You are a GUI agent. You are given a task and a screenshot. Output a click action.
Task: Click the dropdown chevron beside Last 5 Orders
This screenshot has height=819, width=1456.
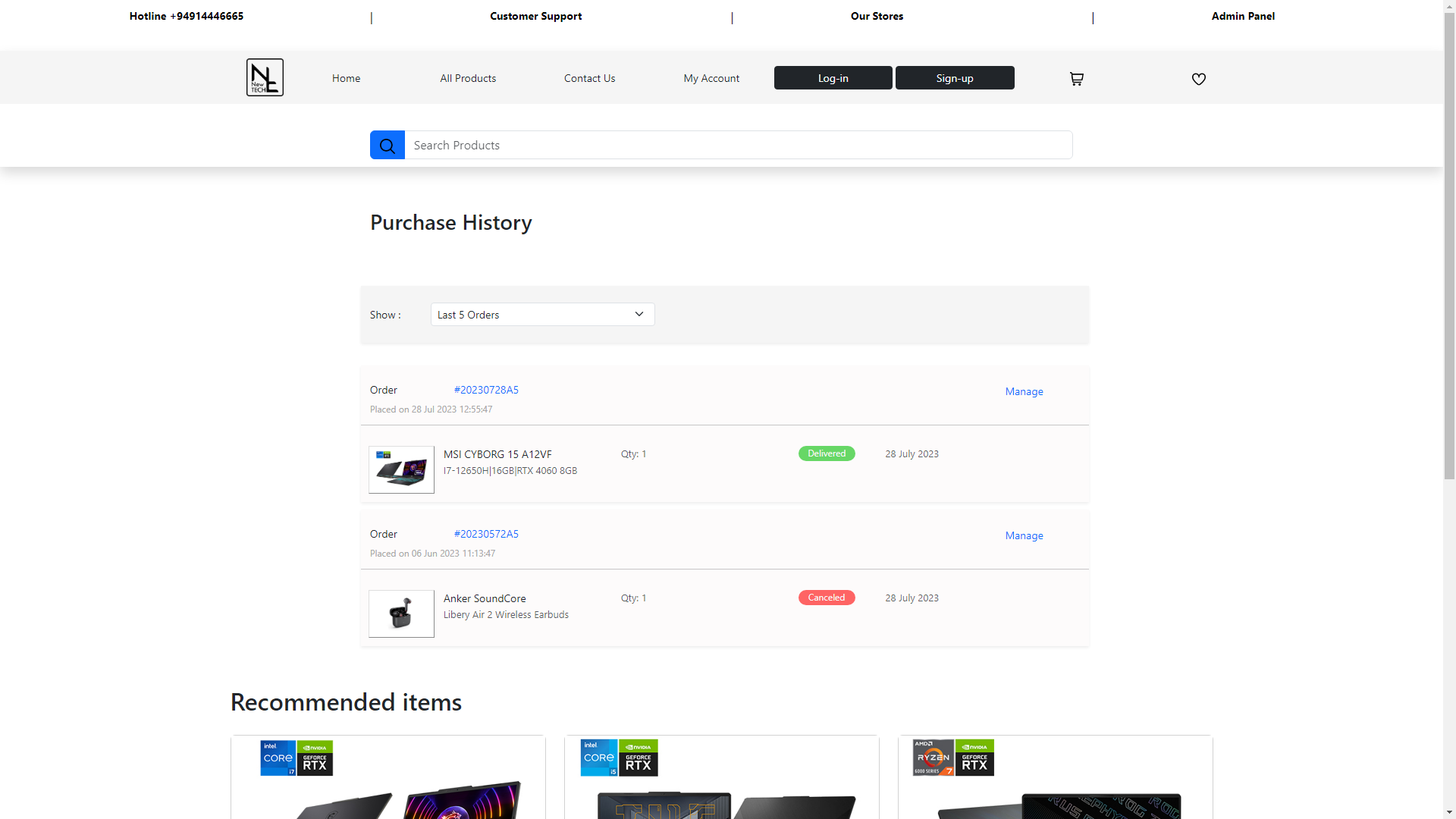[x=639, y=315]
